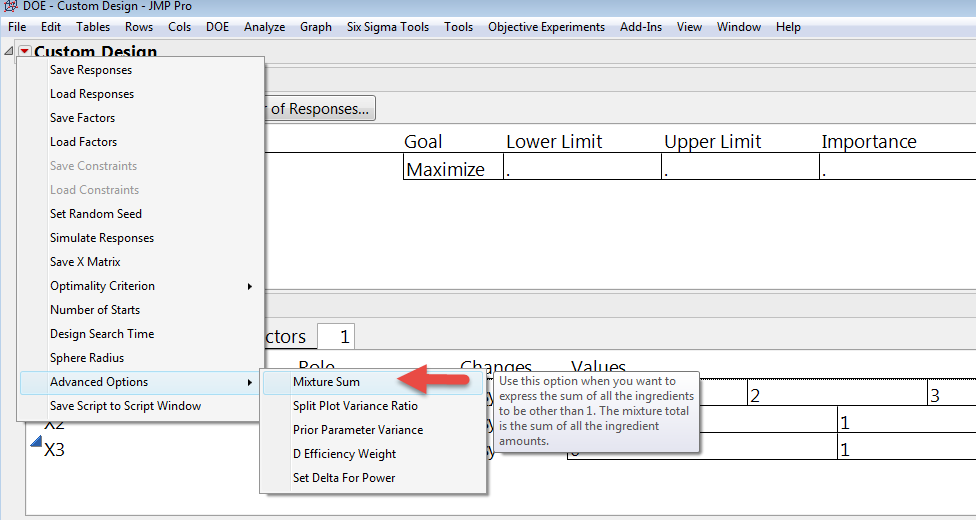Open the Window menu
The width and height of the screenshot is (976, 520).
click(x=739, y=27)
